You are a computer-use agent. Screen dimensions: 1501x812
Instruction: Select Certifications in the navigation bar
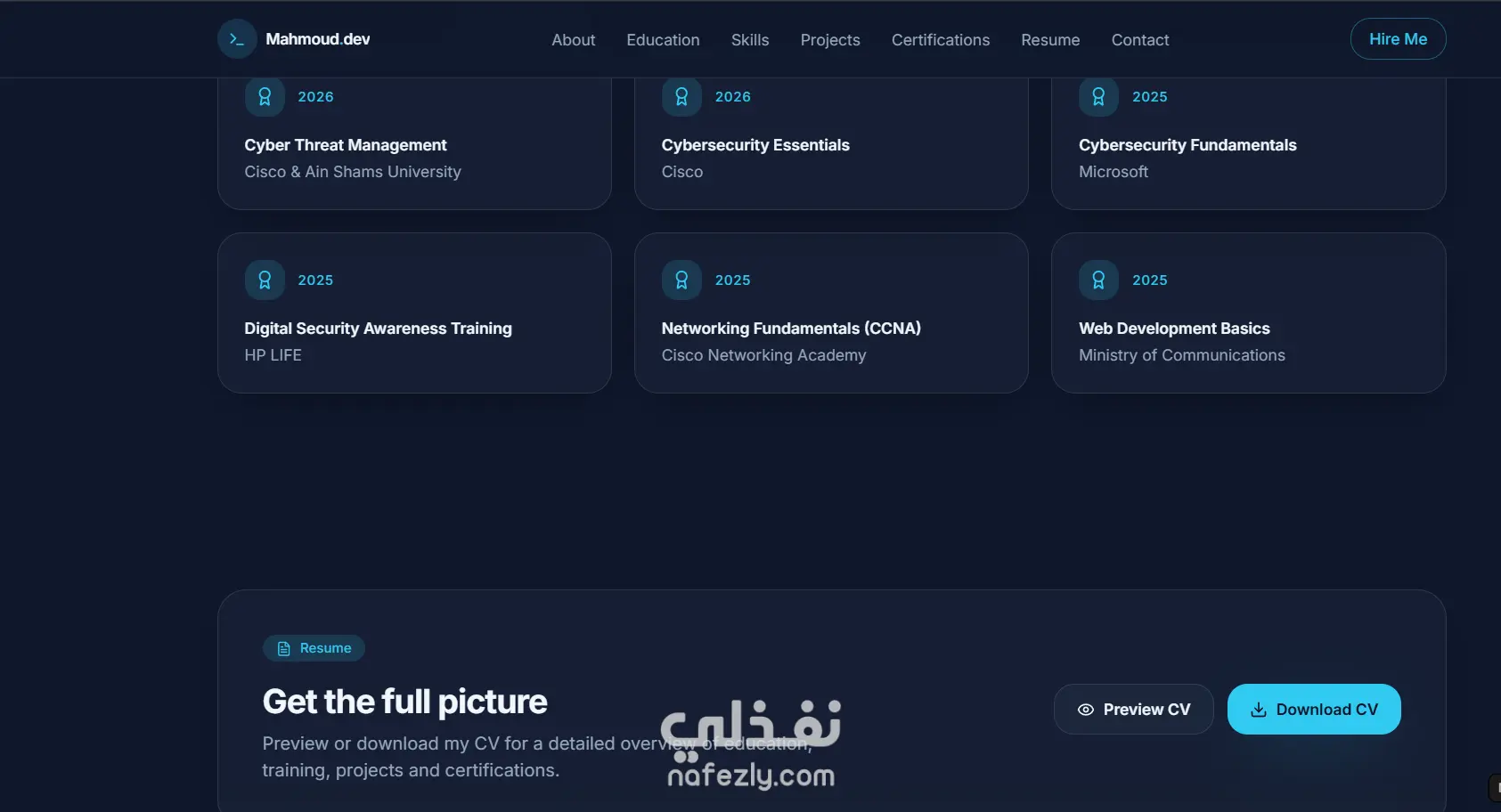pyautogui.click(x=941, y=40)
